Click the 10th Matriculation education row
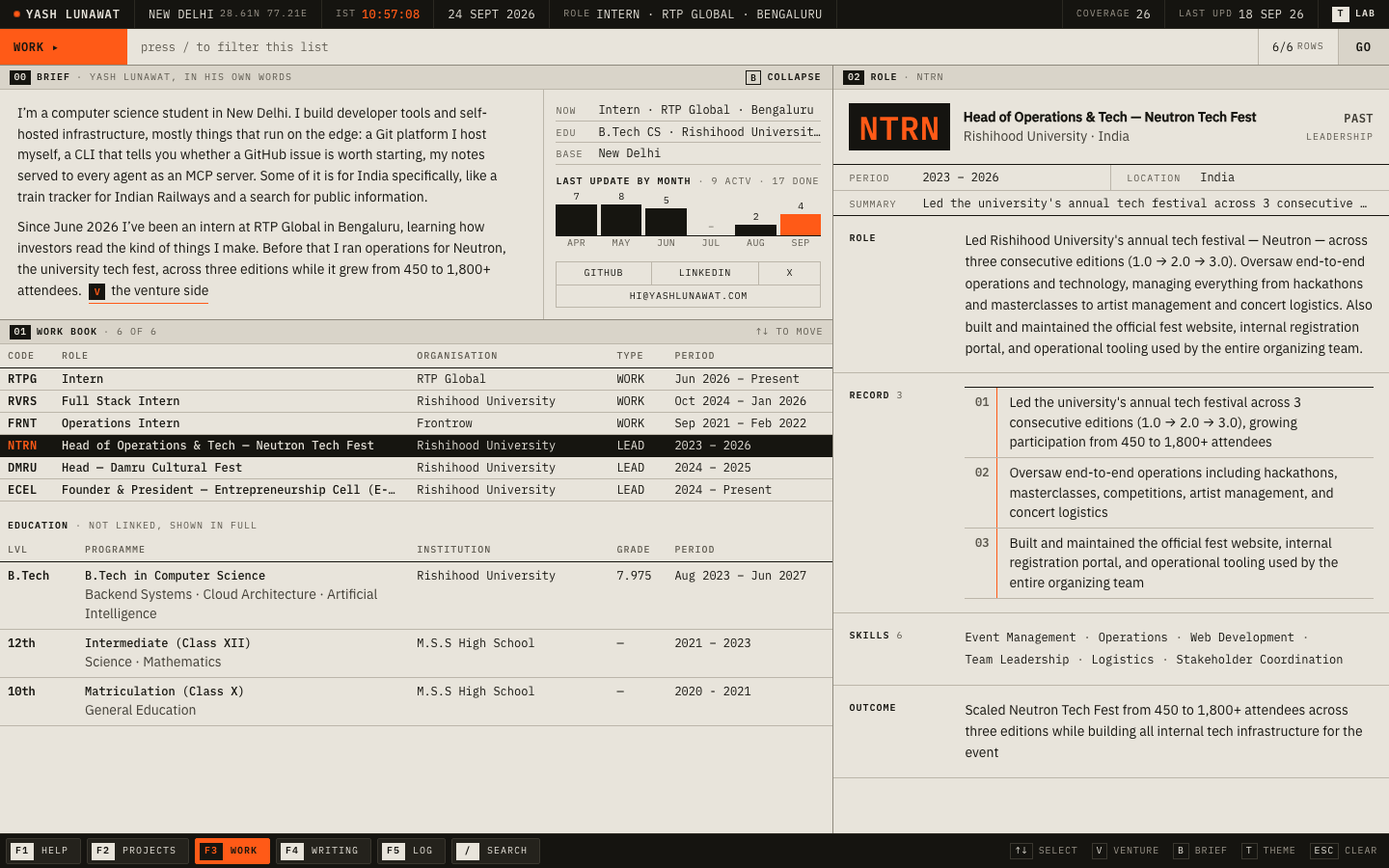The width and height of the screenshot is (1389, 868). click(416, 701)
